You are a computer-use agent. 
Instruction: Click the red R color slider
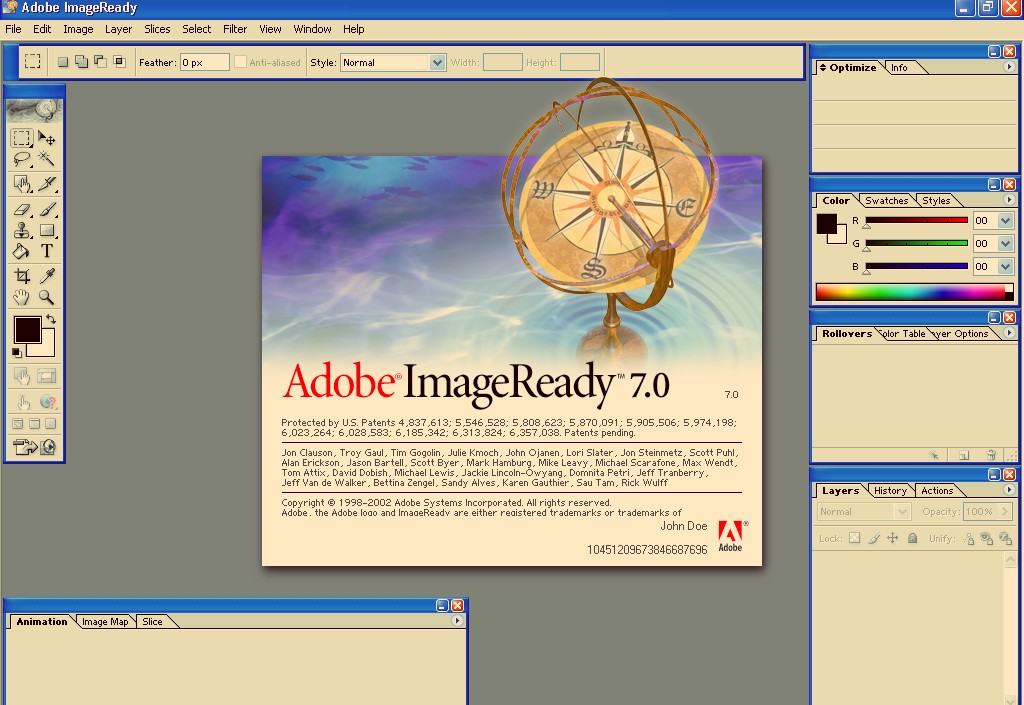[916, 221]
